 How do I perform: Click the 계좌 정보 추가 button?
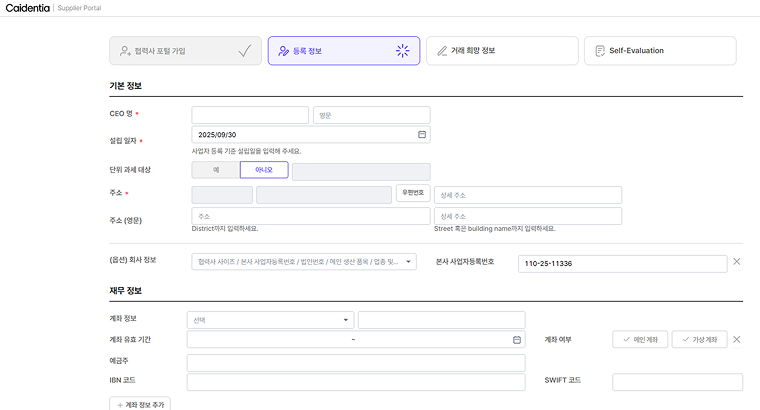140,404
